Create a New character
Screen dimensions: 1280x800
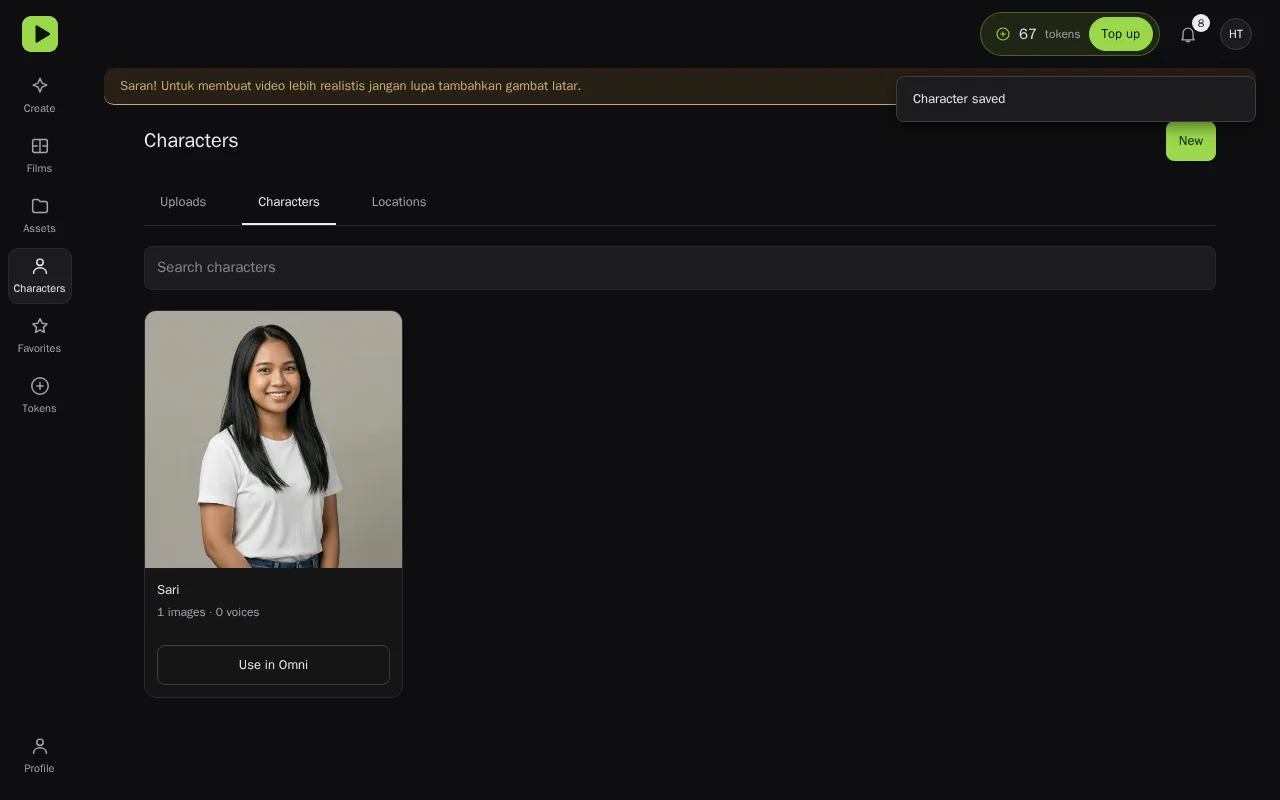(x=1191, y=141)
